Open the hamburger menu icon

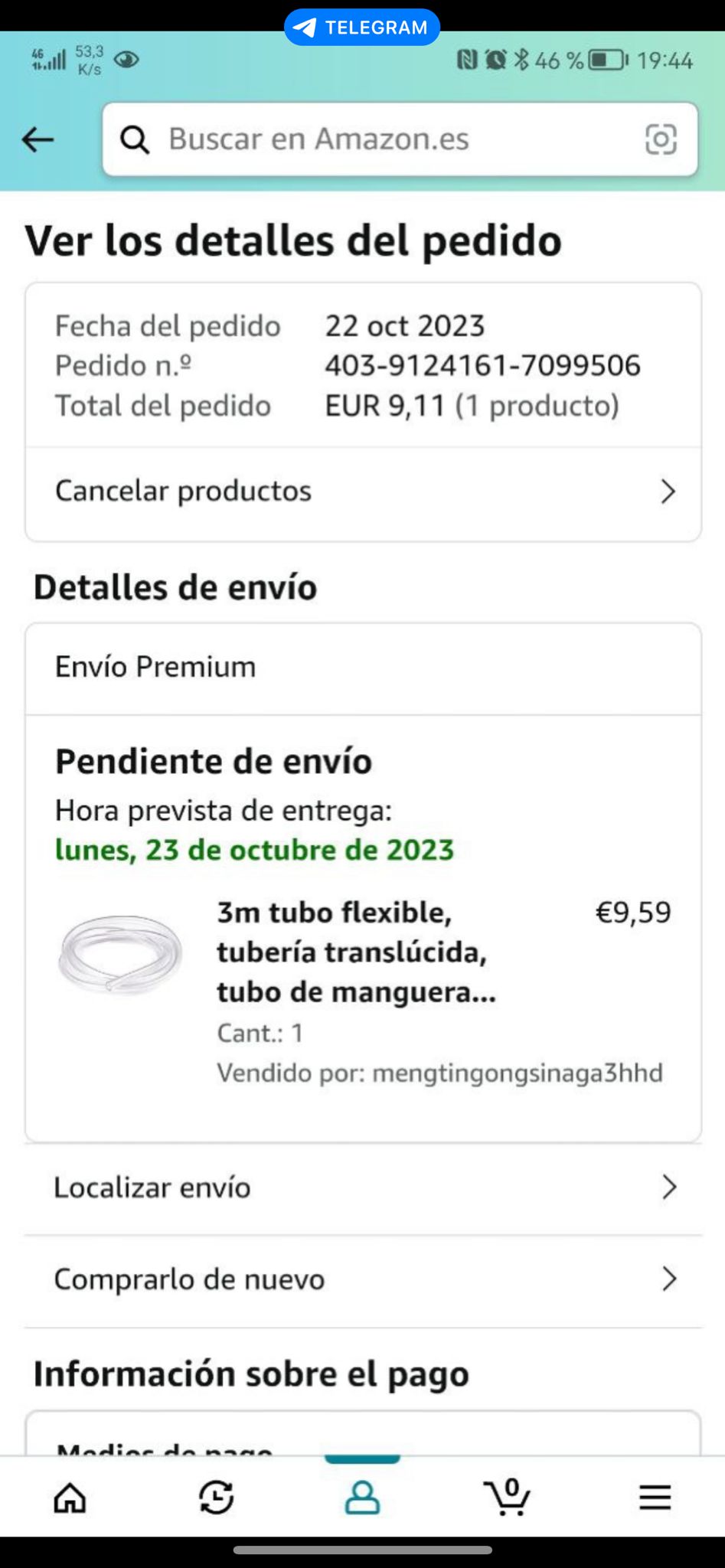[655, 1498]
